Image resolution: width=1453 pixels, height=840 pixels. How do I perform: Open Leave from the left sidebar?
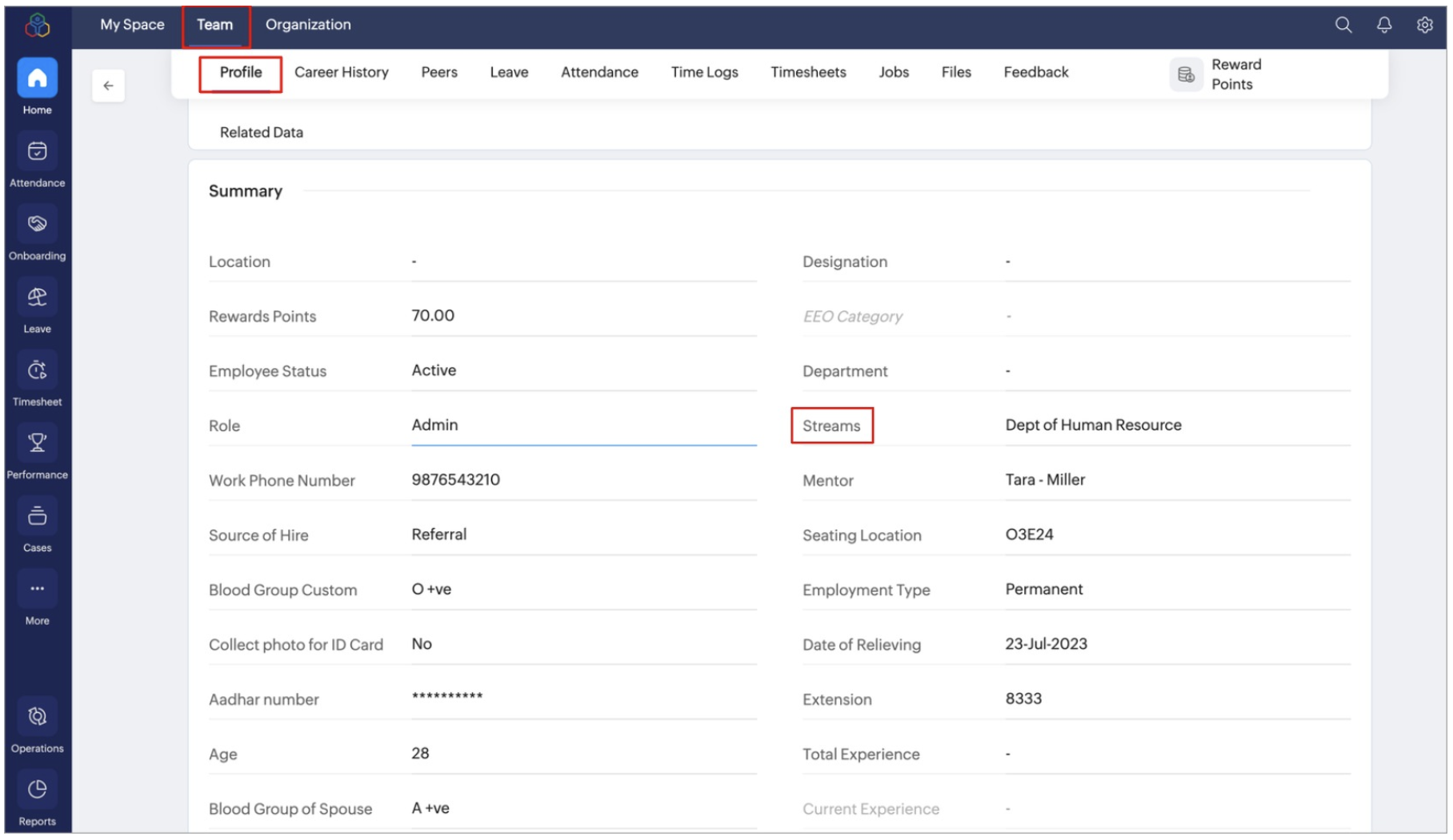click(x=37, y=298)
